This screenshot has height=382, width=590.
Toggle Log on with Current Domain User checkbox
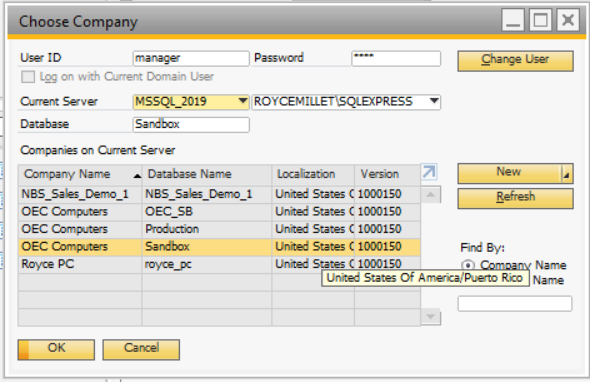click(28, 77)
